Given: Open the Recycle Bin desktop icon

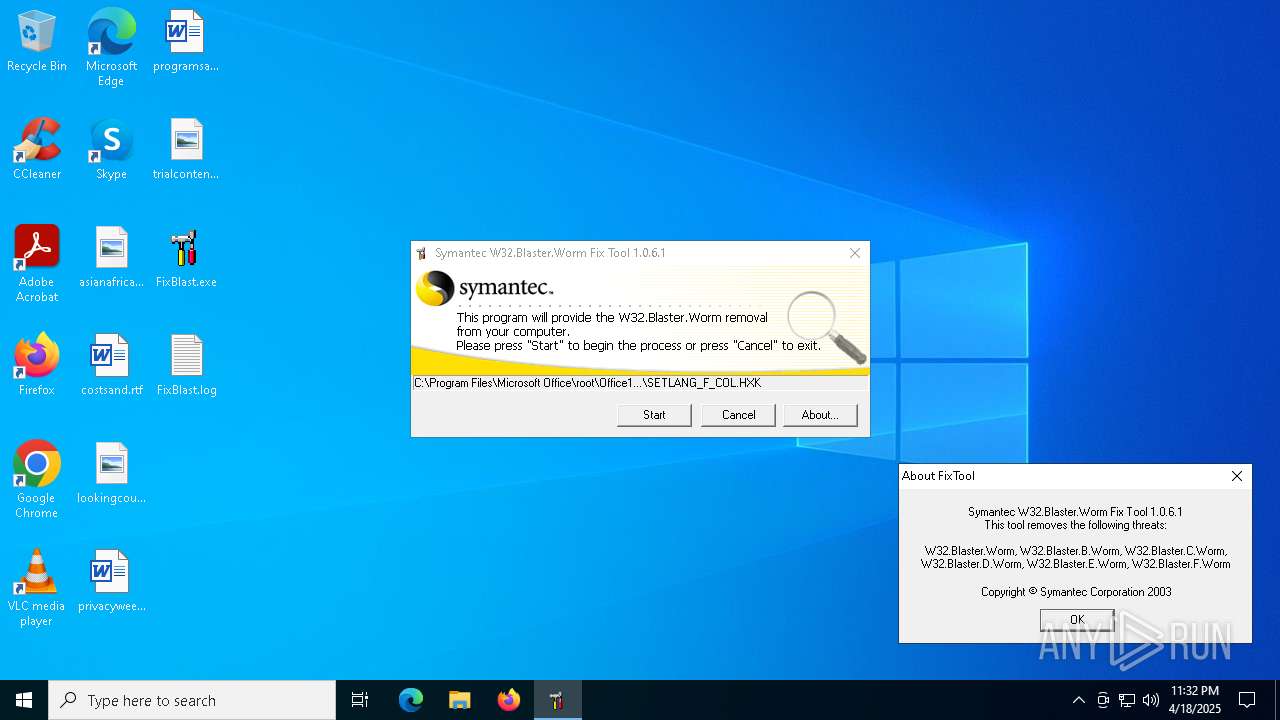Looking at the screenshot, I should coord(37,41).
